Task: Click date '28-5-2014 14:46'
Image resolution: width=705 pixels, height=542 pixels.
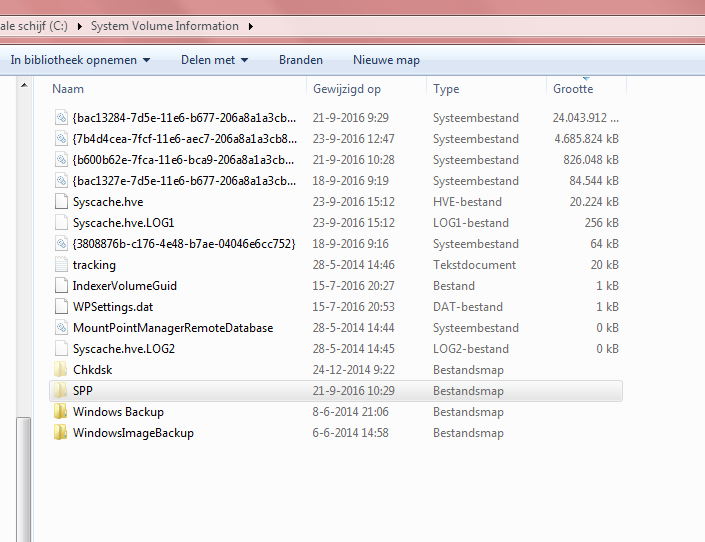Action: coord(353,265)
